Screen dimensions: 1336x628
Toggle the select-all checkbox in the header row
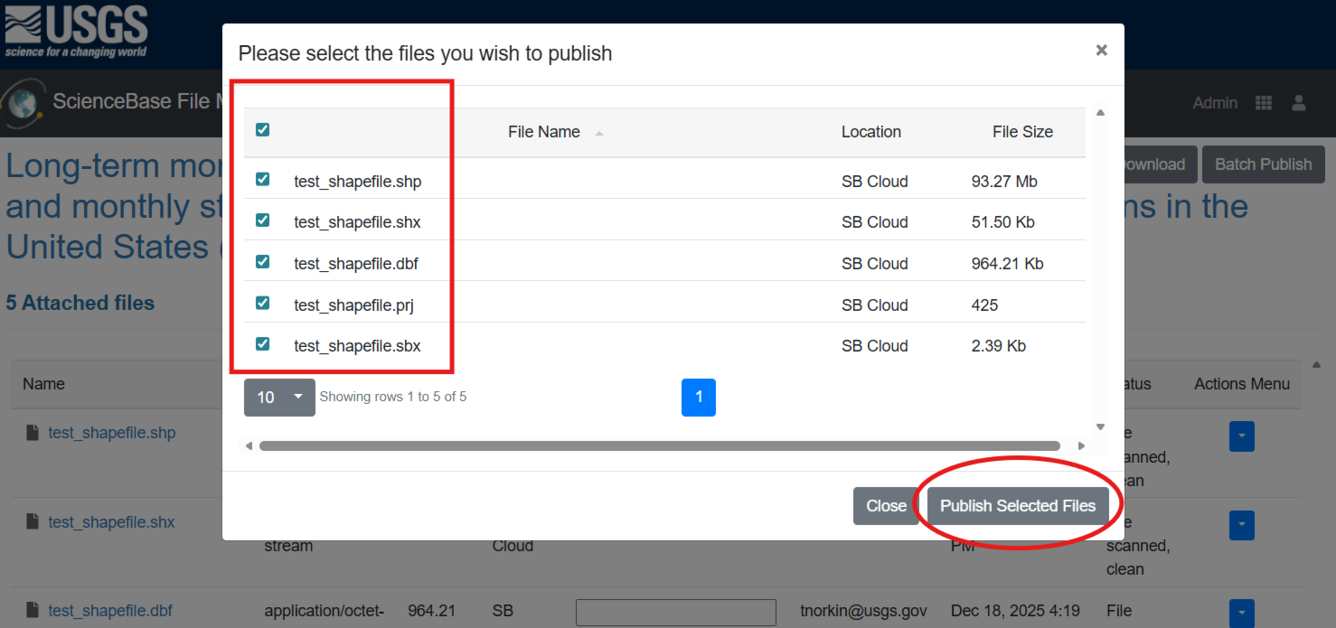click(x=262, y=130)
